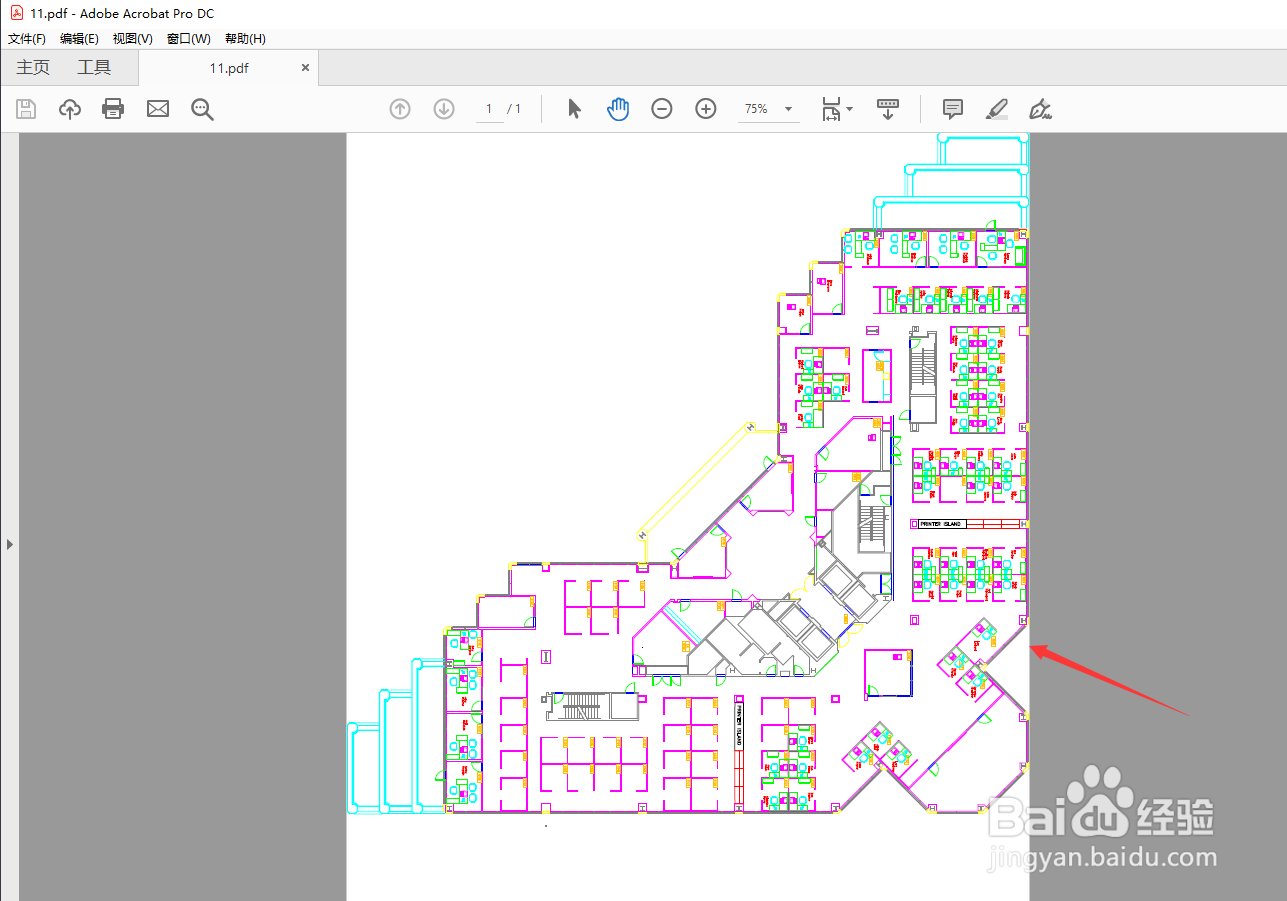The height and width of the screenshot is (901, 1287).
Task: Print the document using the printer icon
Action: pyautogui.click(x=113, y=109)
